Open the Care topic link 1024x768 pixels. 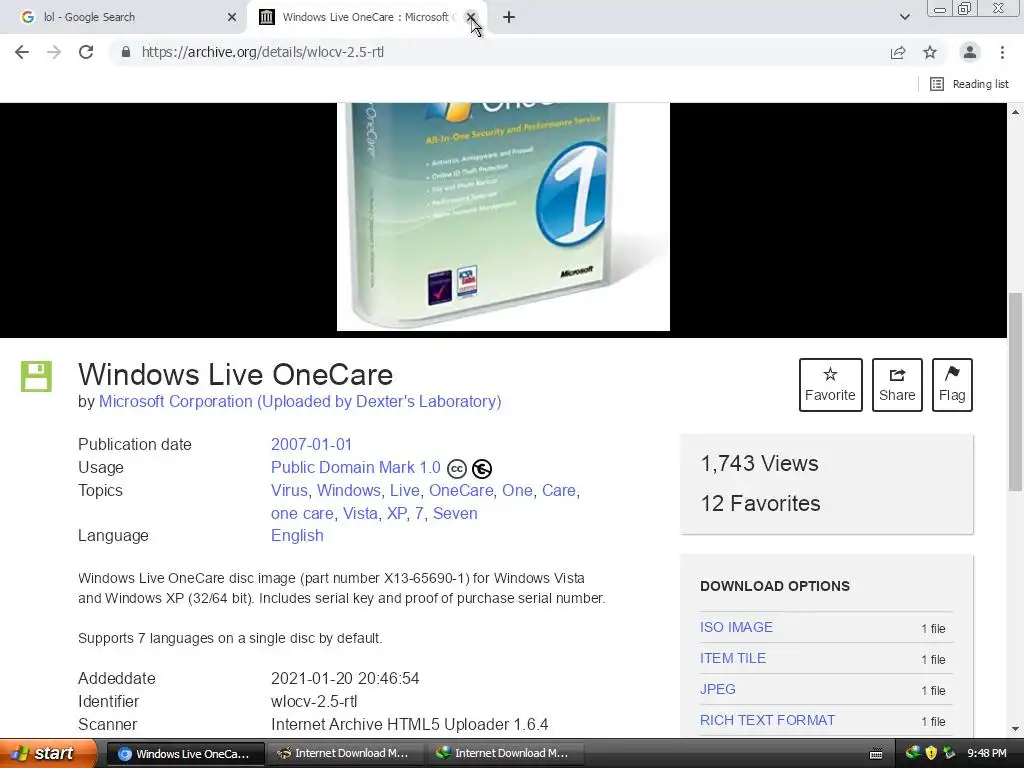[x=558, y=490]
